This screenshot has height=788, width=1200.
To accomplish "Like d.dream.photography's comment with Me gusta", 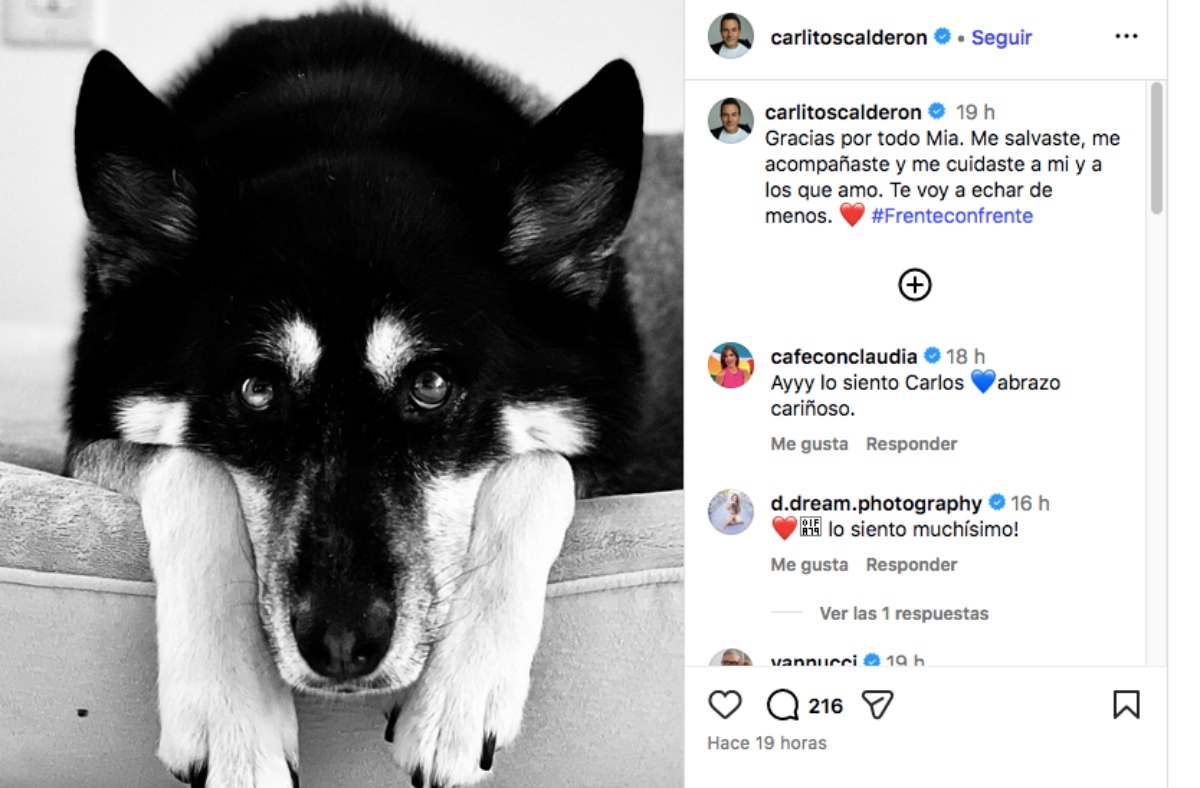I will [x=809, y=564].
